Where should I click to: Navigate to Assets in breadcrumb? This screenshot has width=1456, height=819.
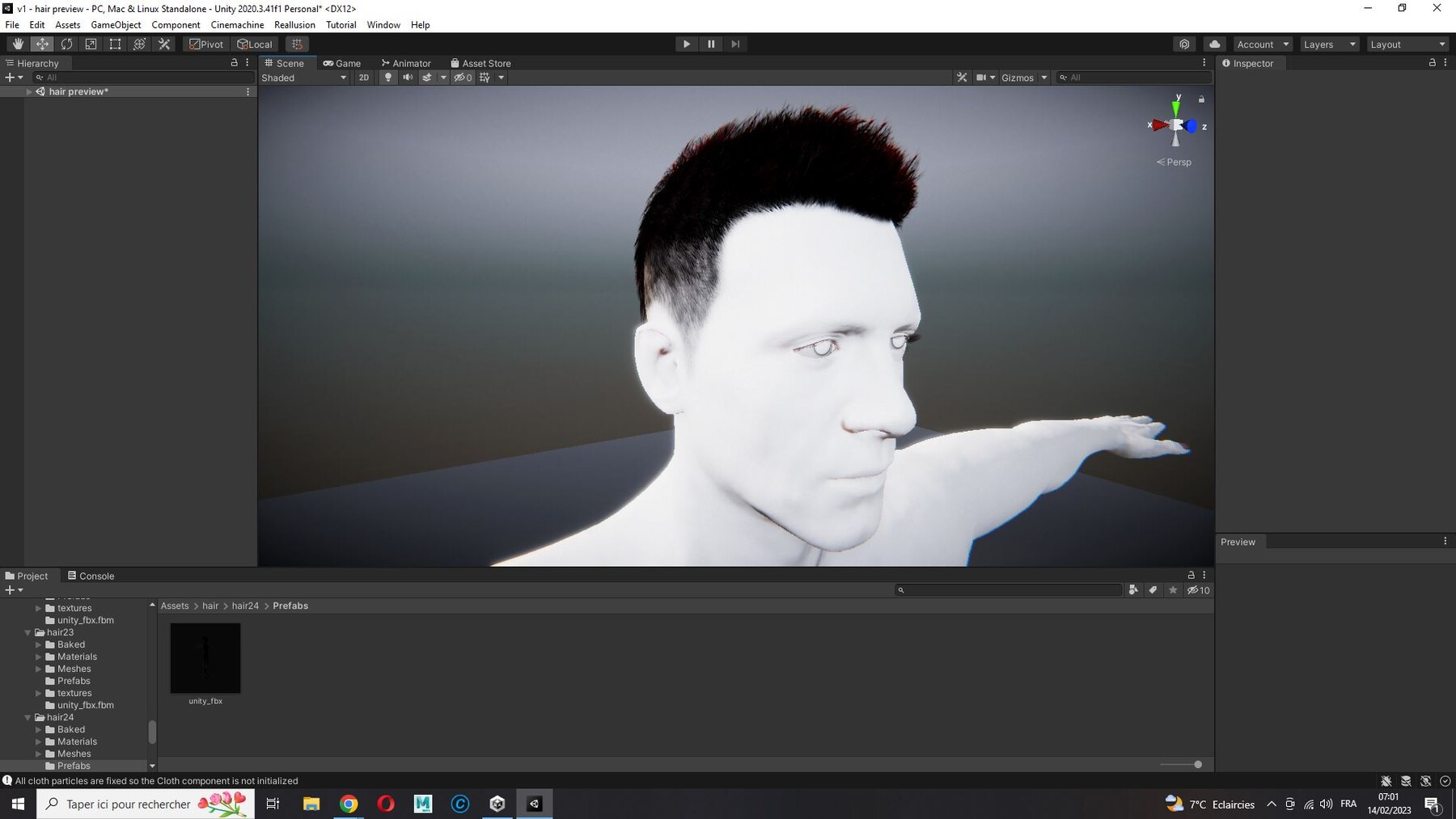click(175, 606)
